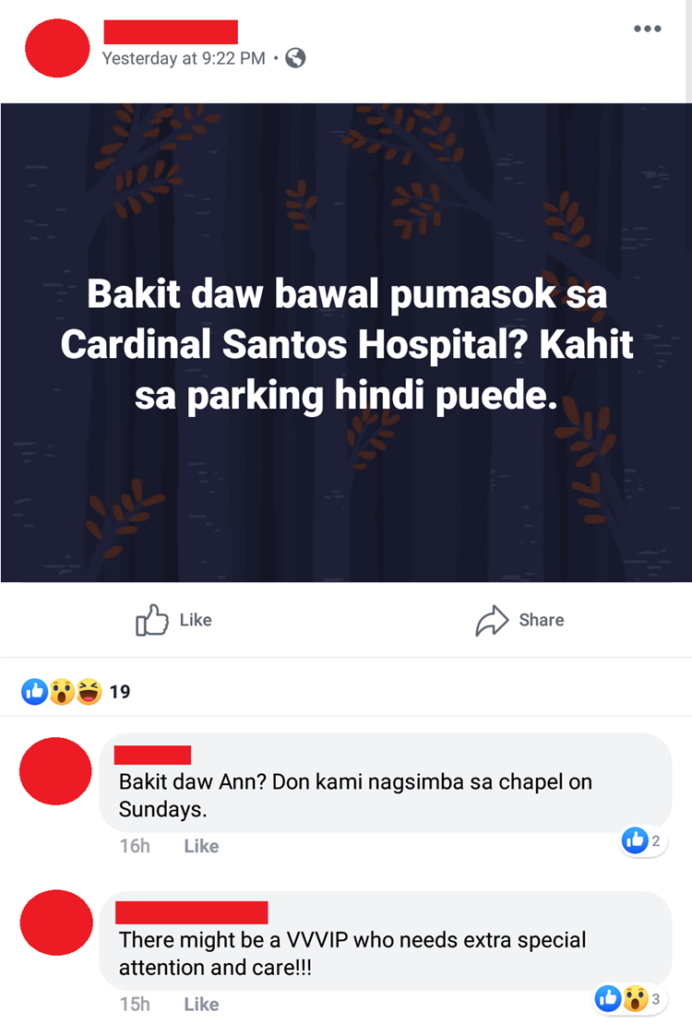The image size is (692, 1024).
Task: Open second commenter's profile picture
Action: 56,922
